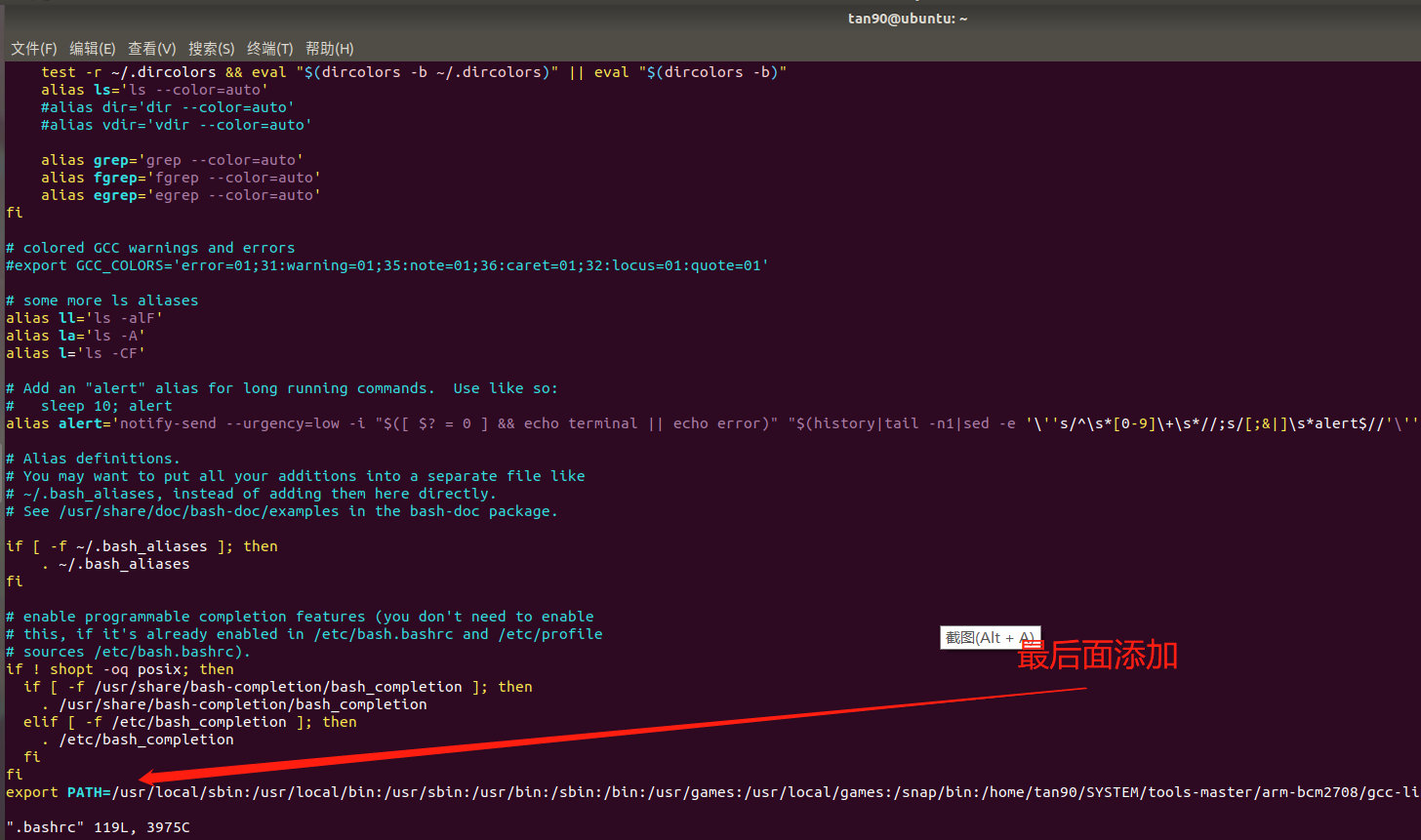
Task: Click the test -r ~/.dircolors line
Action: click(x=414, y=72)
